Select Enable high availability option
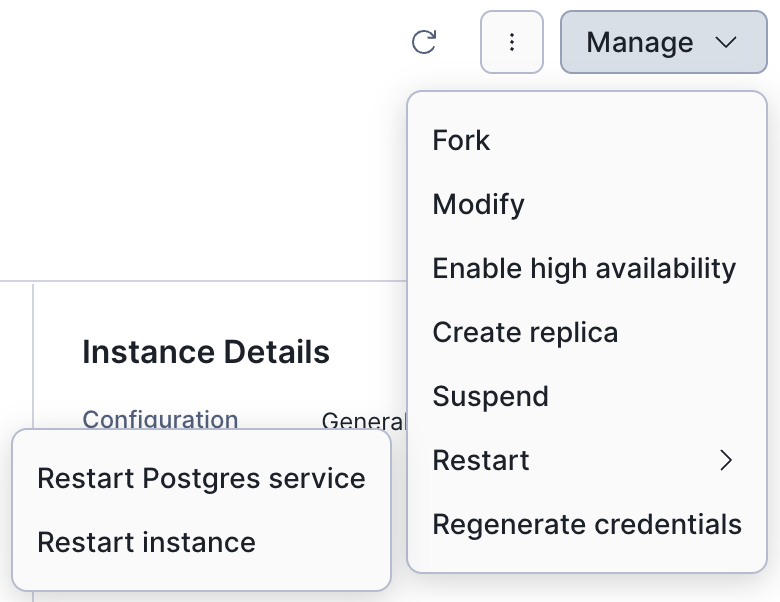Image resolution: width=780 pixels, height=602 pixels. coord(584,268)
